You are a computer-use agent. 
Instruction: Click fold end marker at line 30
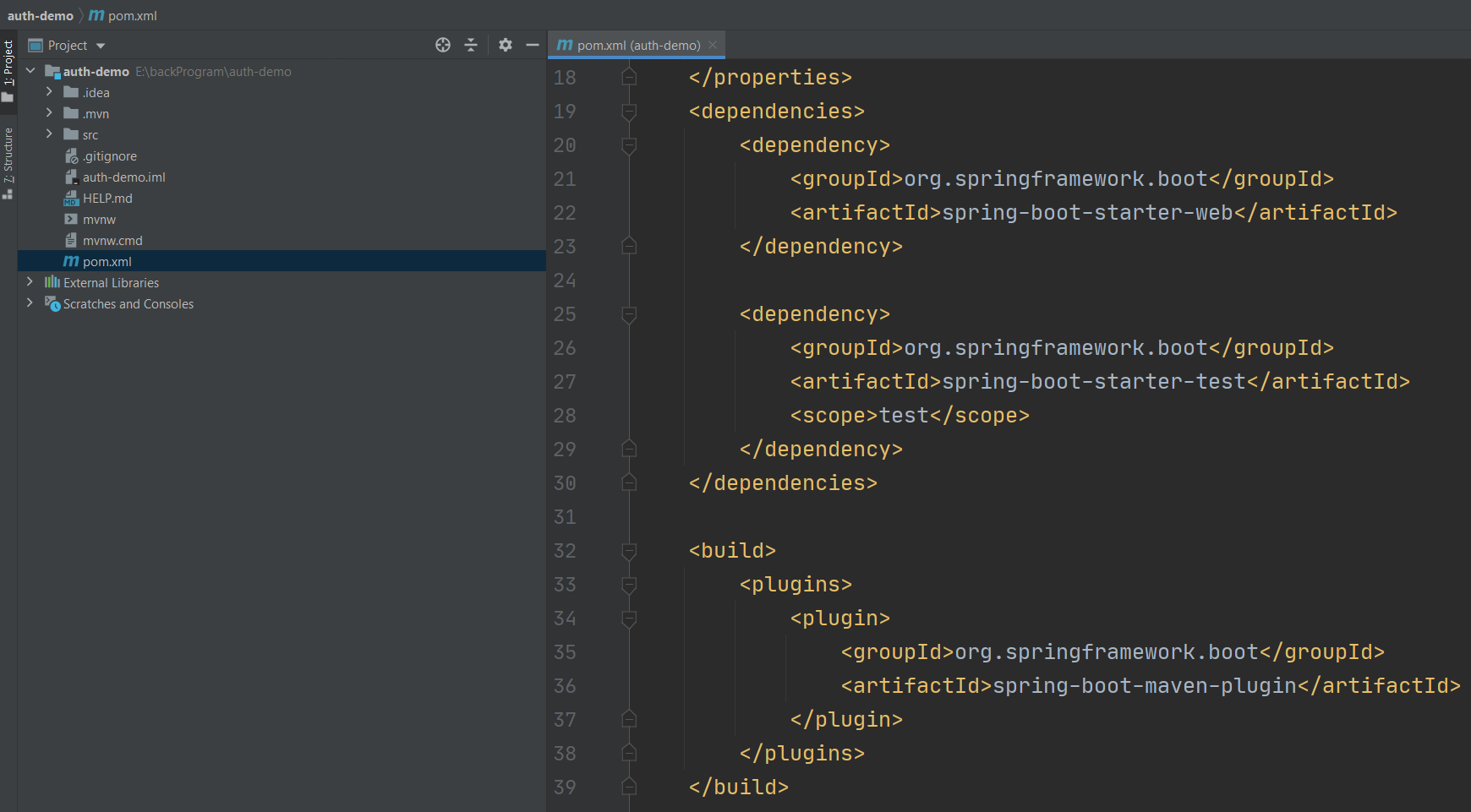click(629, 482)
